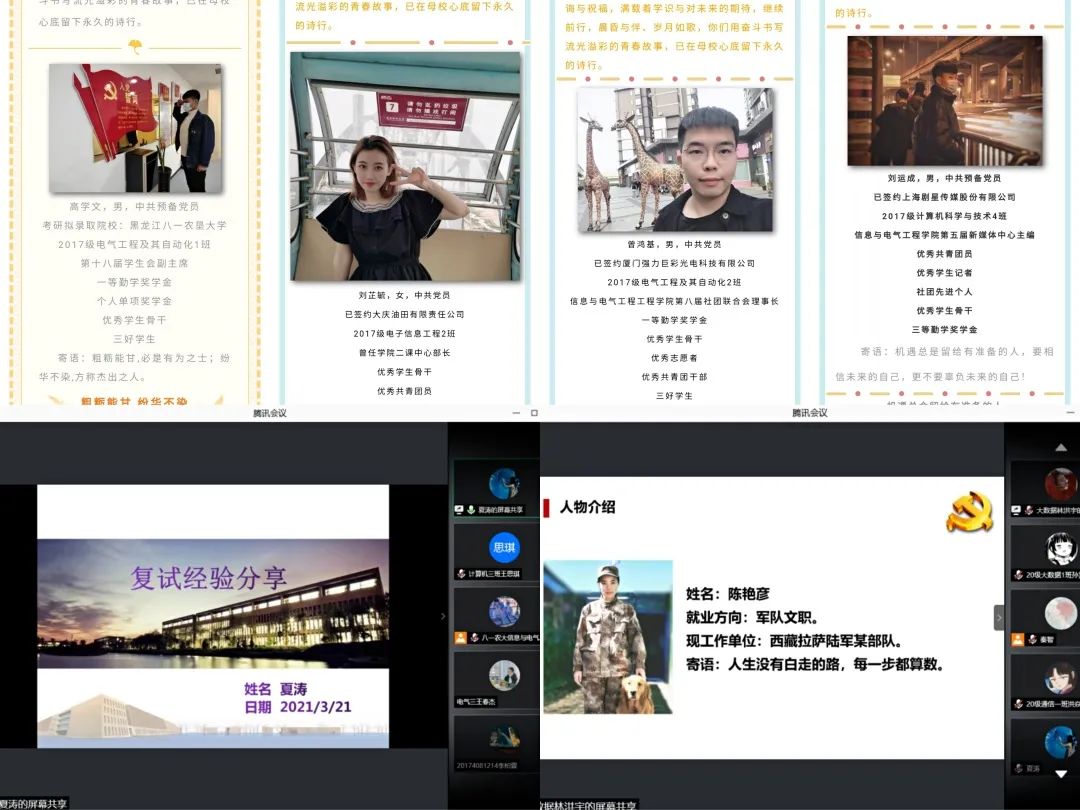The image size is (1080, 810).
Task: Toggle the muted mic on 计算机三班王思琪 tile
Action: 460,574
